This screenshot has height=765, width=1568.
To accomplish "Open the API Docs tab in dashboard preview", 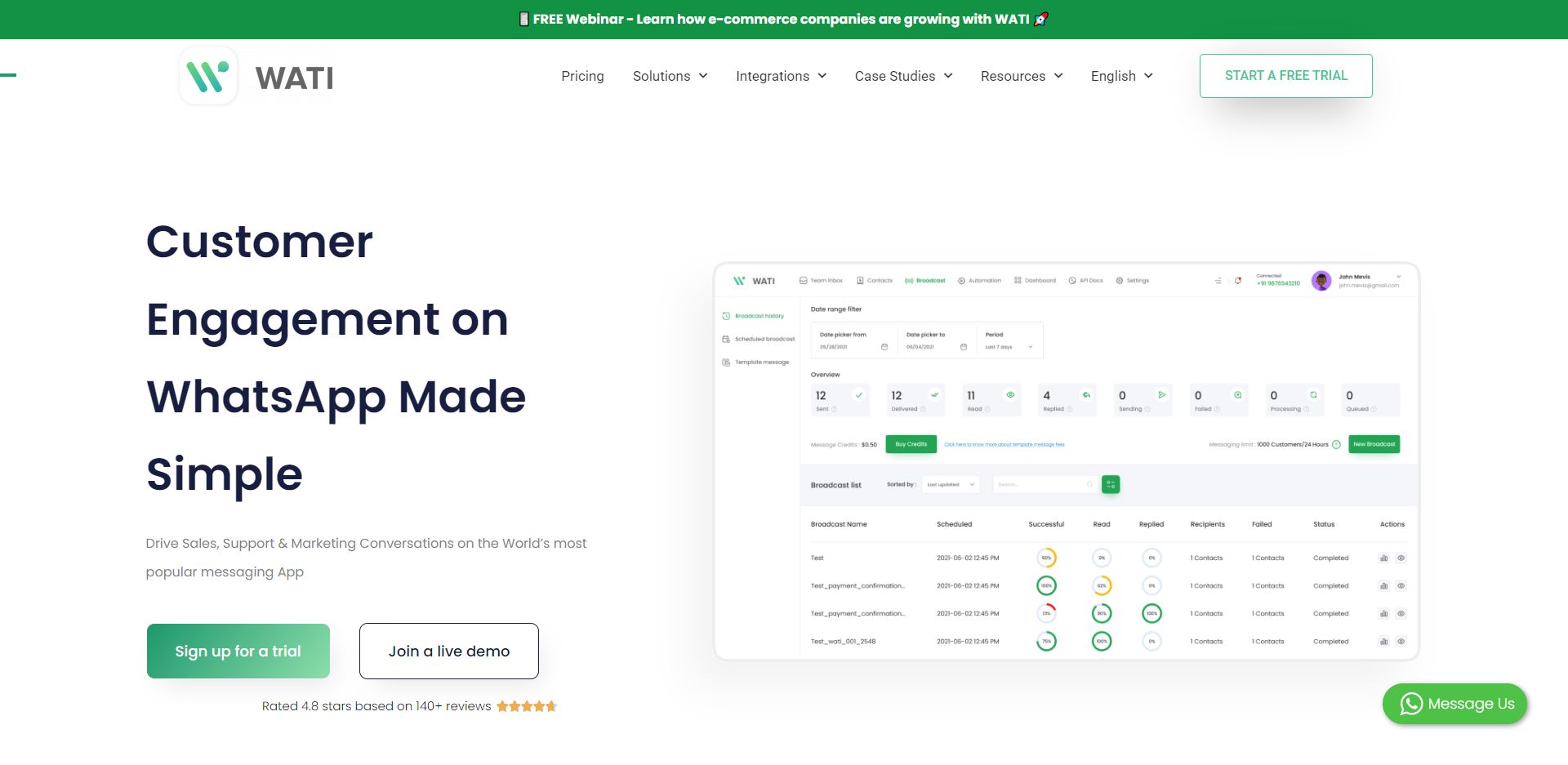I will click(x=1085, y=280).
